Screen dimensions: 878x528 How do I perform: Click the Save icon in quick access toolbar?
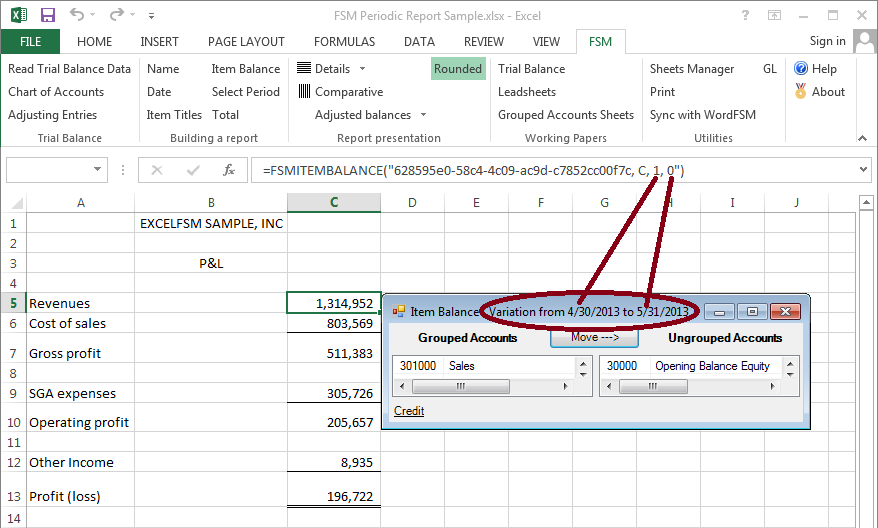click(x=47, y=15)
